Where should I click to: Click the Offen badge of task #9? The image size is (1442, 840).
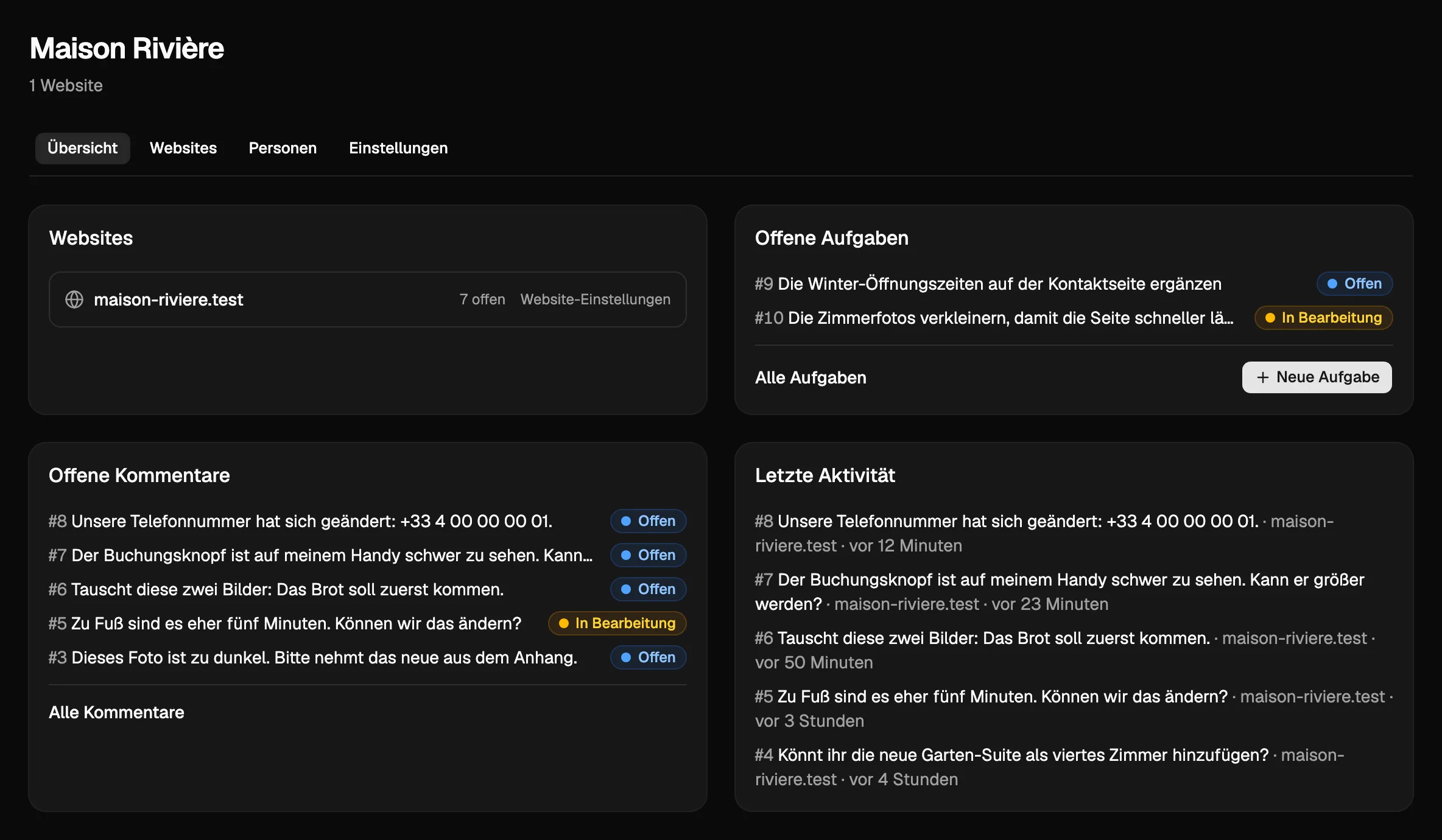(x=1354, y=284)
